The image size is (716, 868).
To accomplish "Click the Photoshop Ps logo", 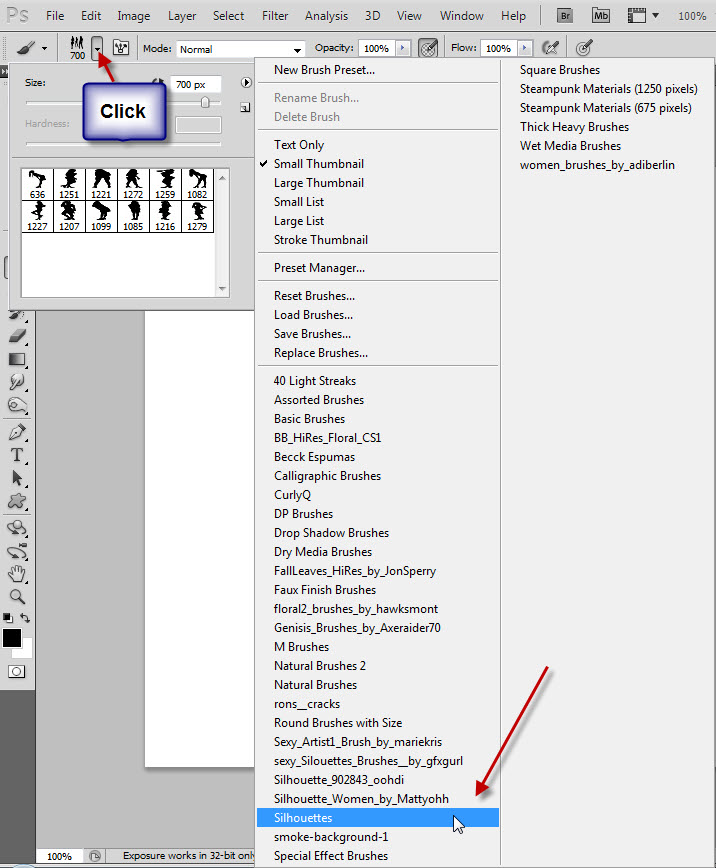I will click(x=17, y=15).
